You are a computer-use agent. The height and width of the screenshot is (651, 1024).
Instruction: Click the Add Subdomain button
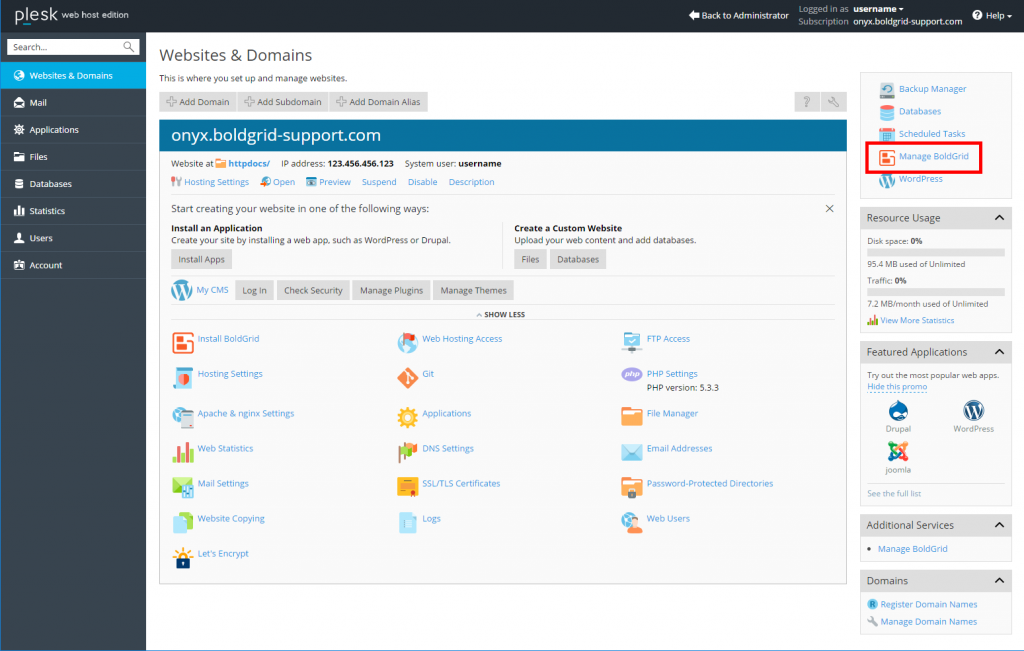click(283, 102)
